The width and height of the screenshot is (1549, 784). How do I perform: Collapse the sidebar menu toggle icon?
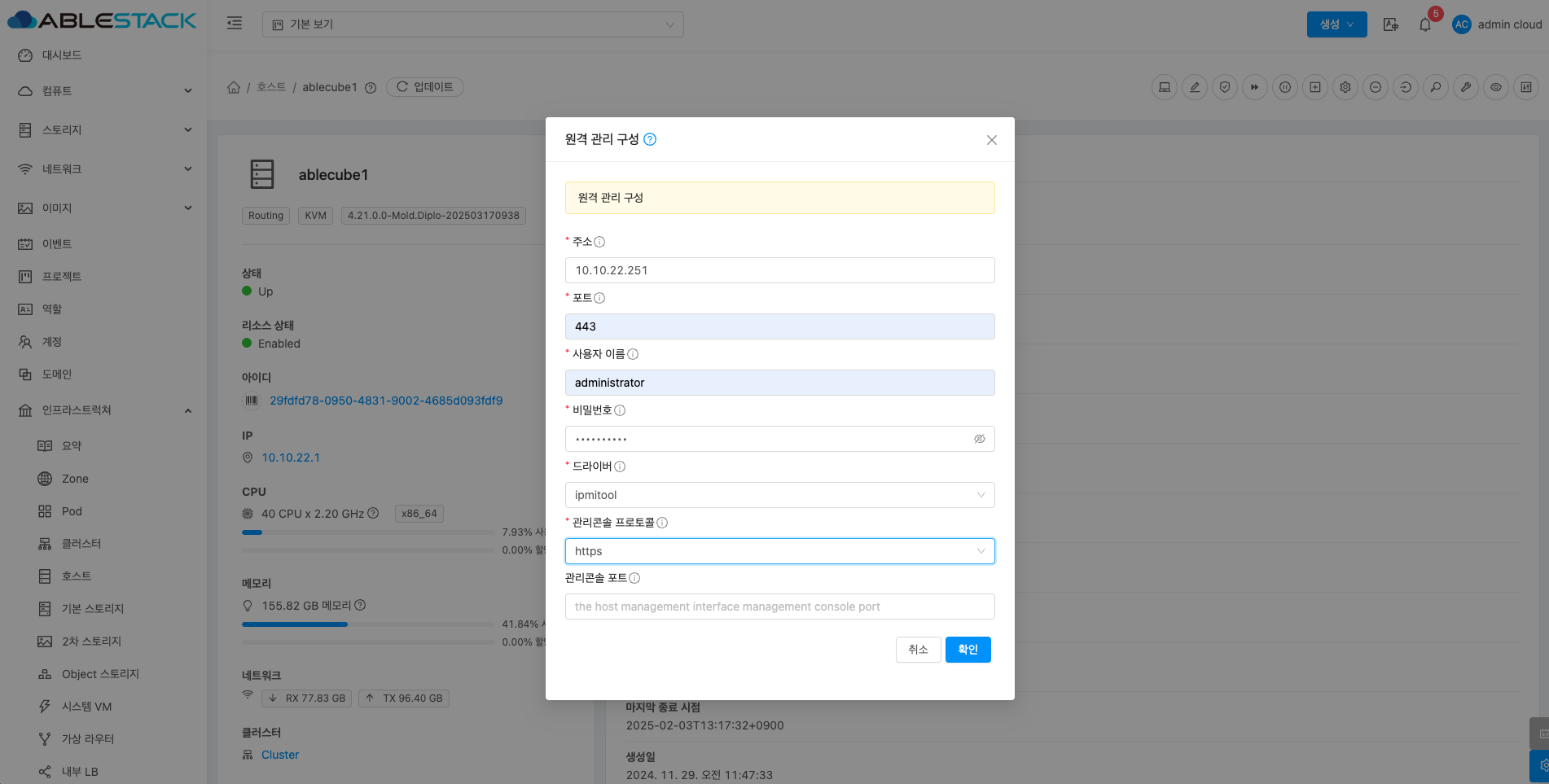tap(235, 24)
